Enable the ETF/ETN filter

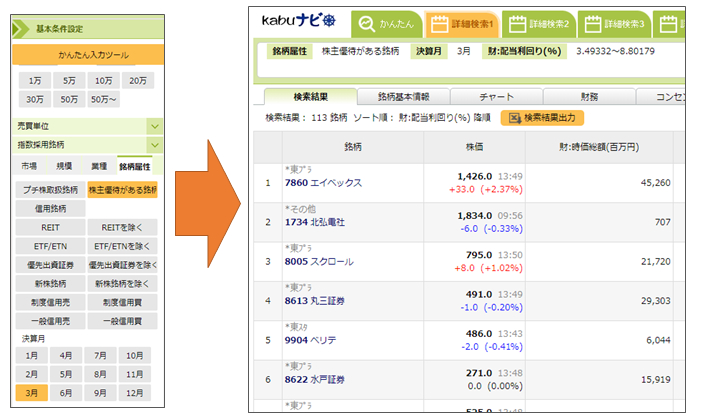(x=50, y=246)
